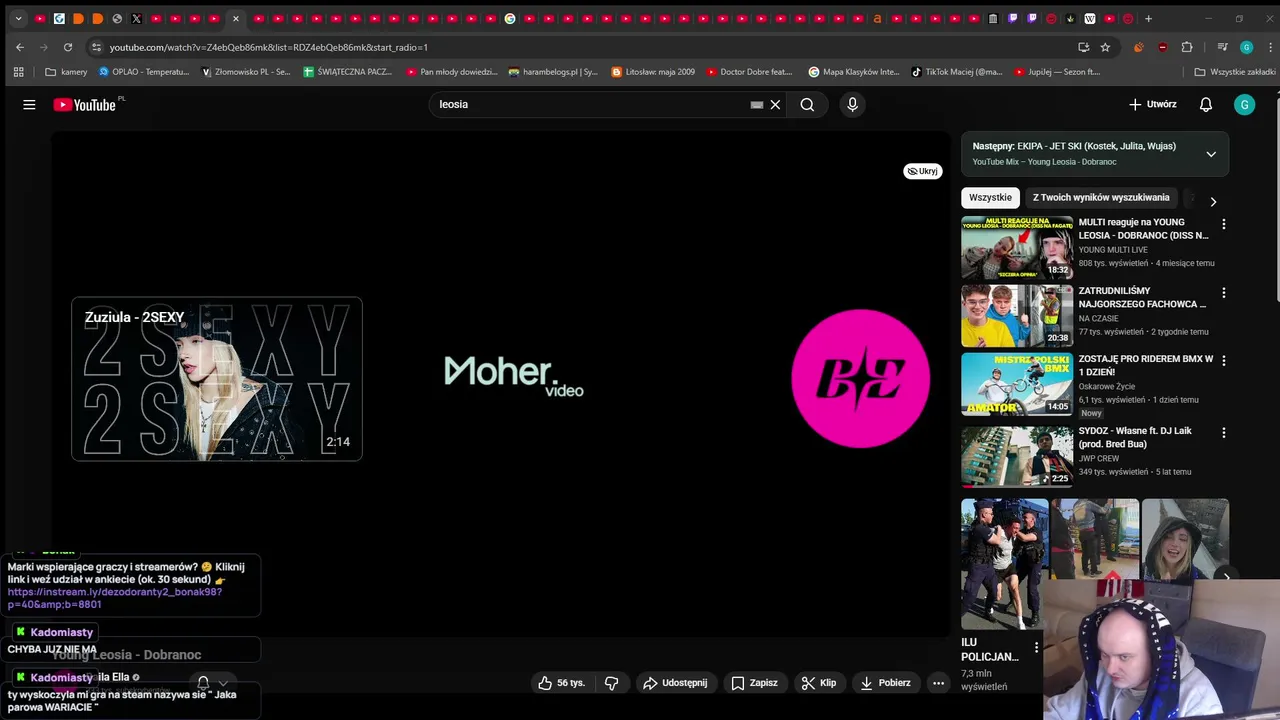Open the ILU POLICJAN short thumbnail

click(1004, 563)
